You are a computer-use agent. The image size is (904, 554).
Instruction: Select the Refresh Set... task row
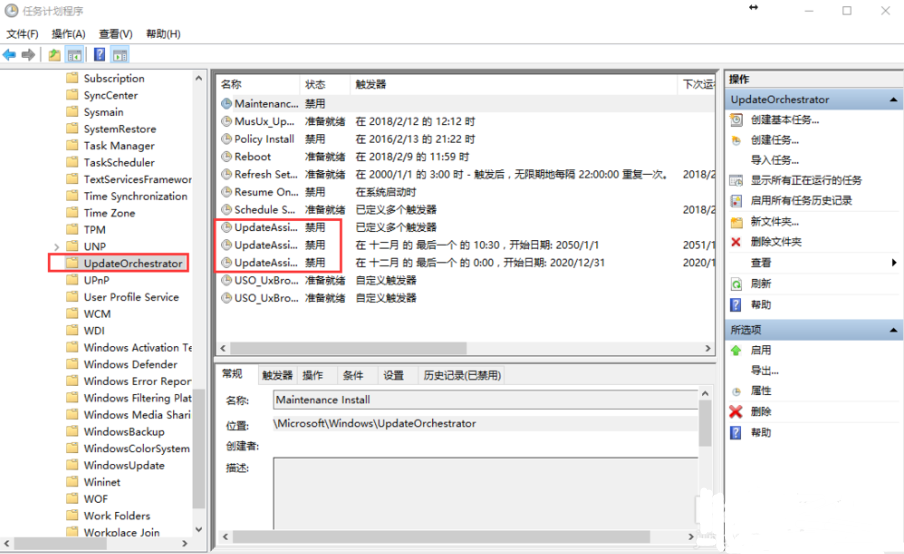coord(467,174)
